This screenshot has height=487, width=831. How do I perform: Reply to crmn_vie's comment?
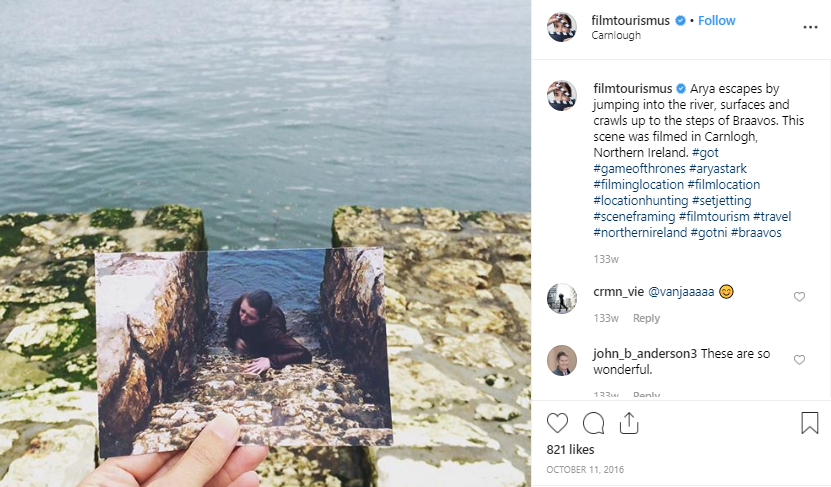[x=646, y=318]
